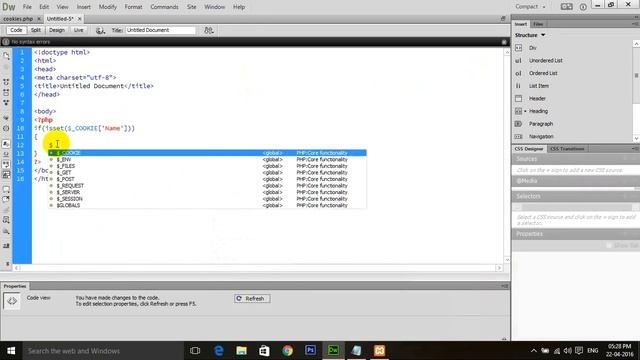Toggle Syntax Error Alerts in Info Bar
Viewport: 640px width, 360px height.
coord(6,175)
